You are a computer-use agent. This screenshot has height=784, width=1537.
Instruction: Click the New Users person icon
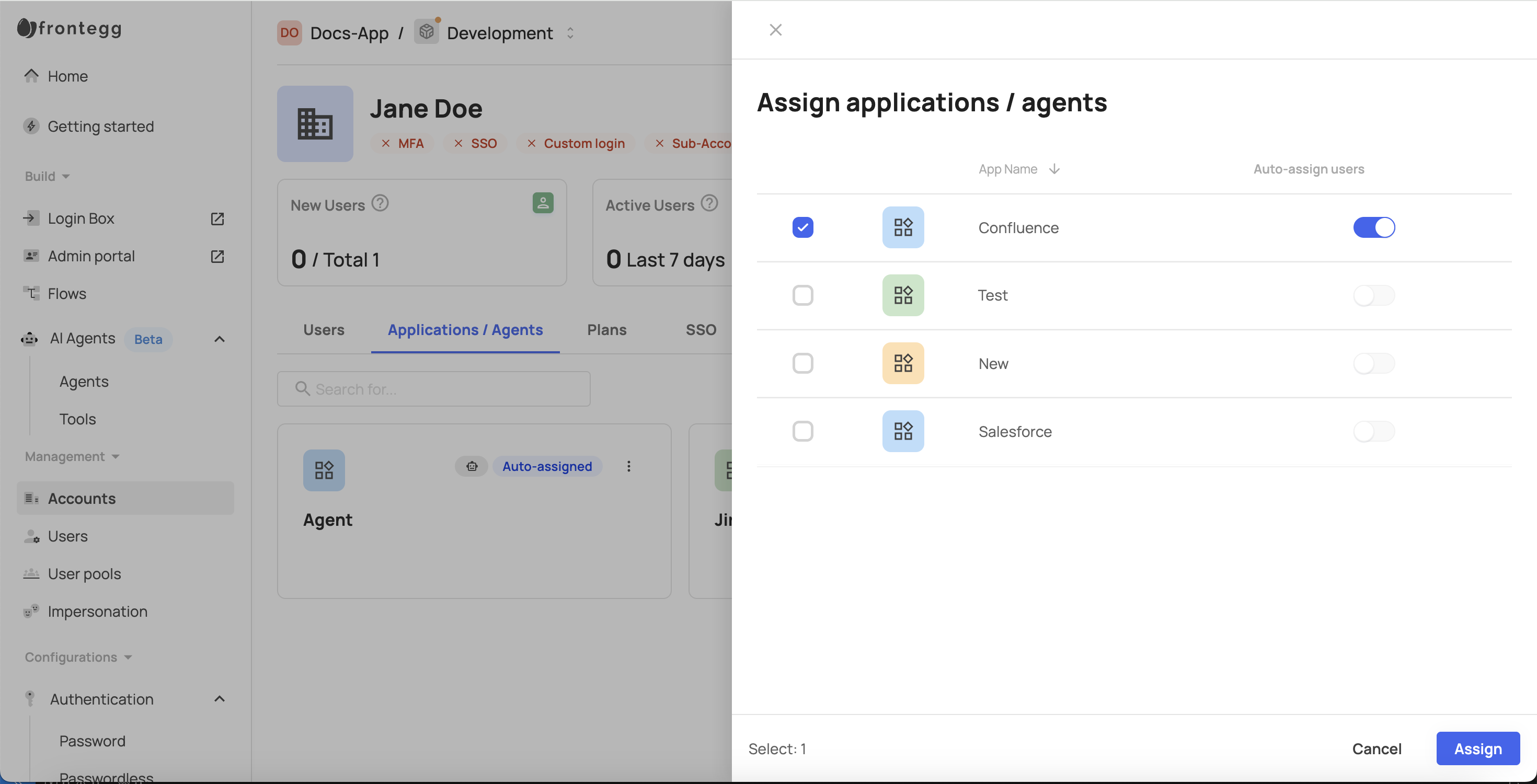[542, 203]
